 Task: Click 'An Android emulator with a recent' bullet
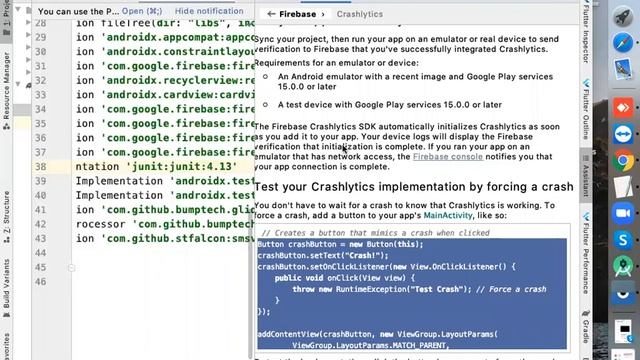(415, 82)
